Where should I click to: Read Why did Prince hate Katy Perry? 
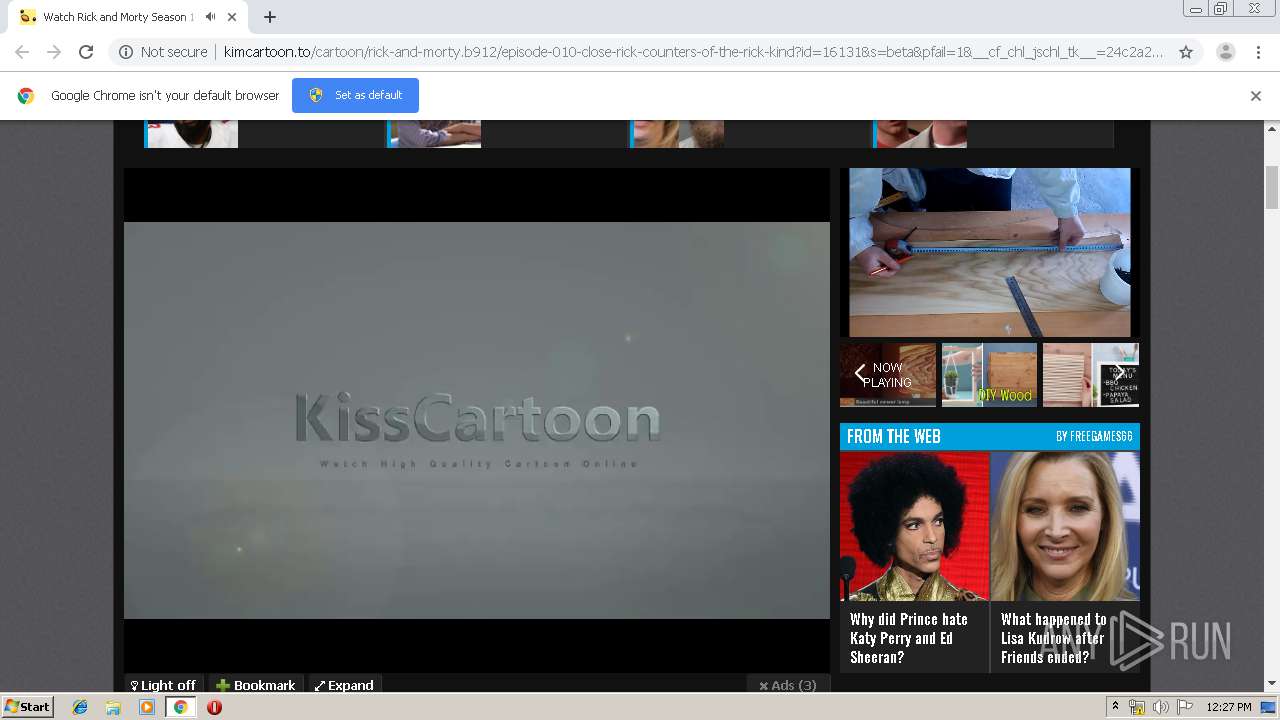(909, 638)
